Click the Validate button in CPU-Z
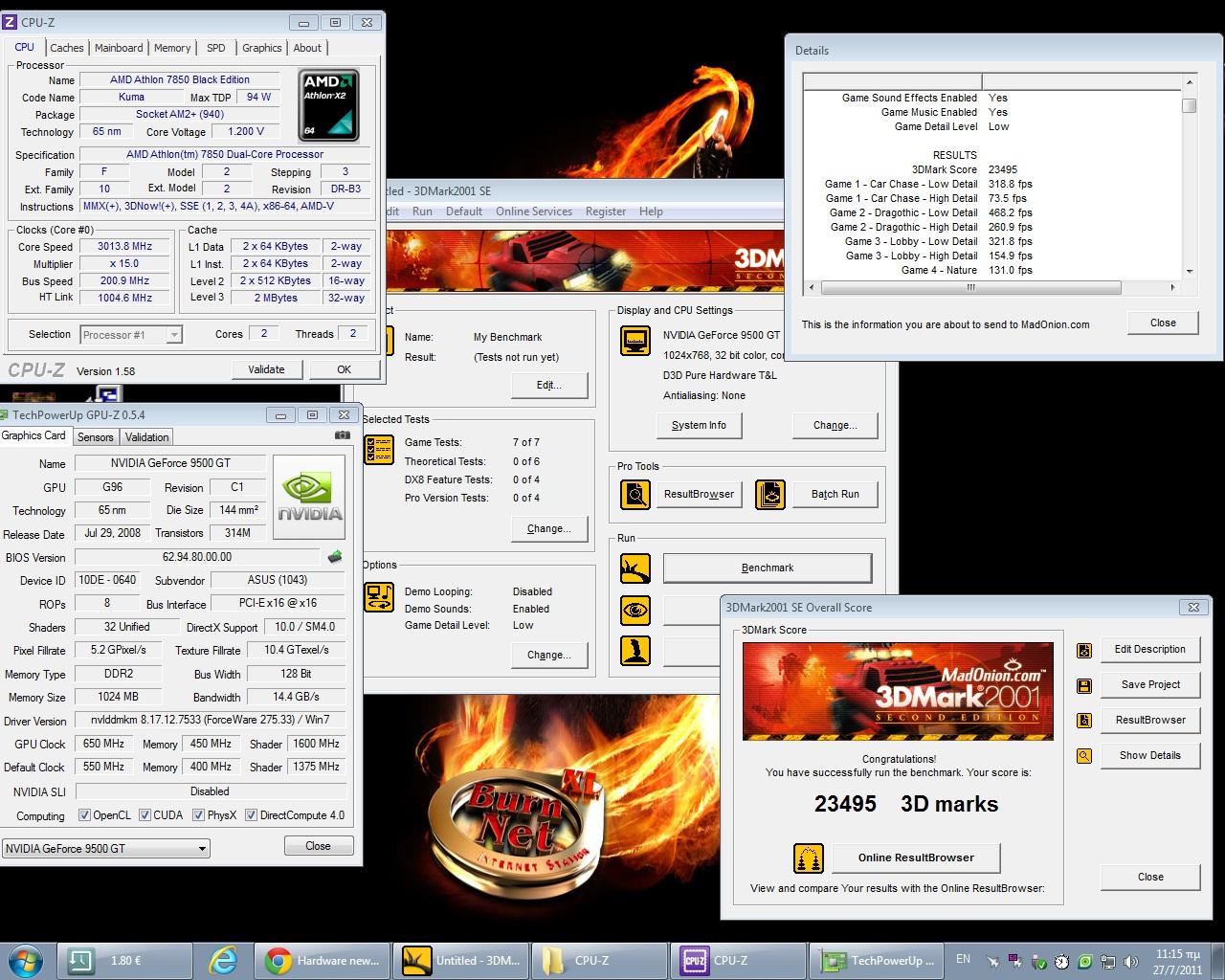 click(x=266, y=369)
